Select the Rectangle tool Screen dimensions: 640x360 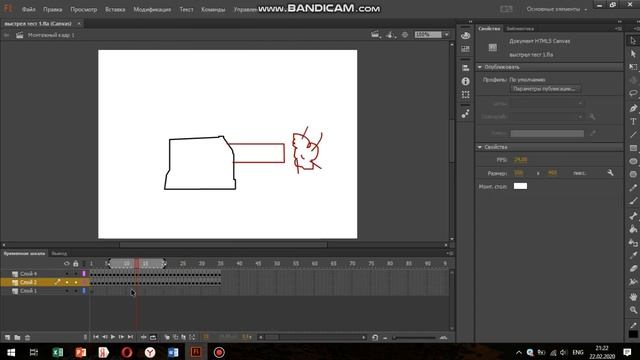tap(633, 148)
